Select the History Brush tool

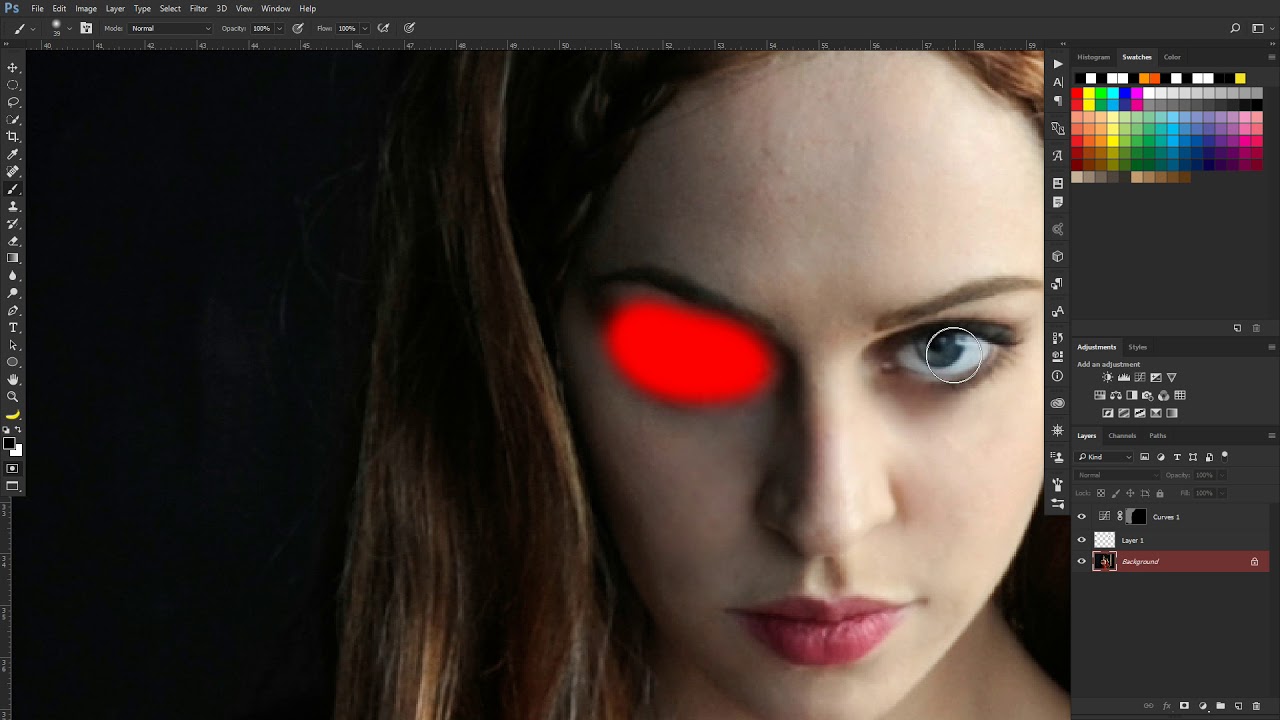(x=13, y=223)
